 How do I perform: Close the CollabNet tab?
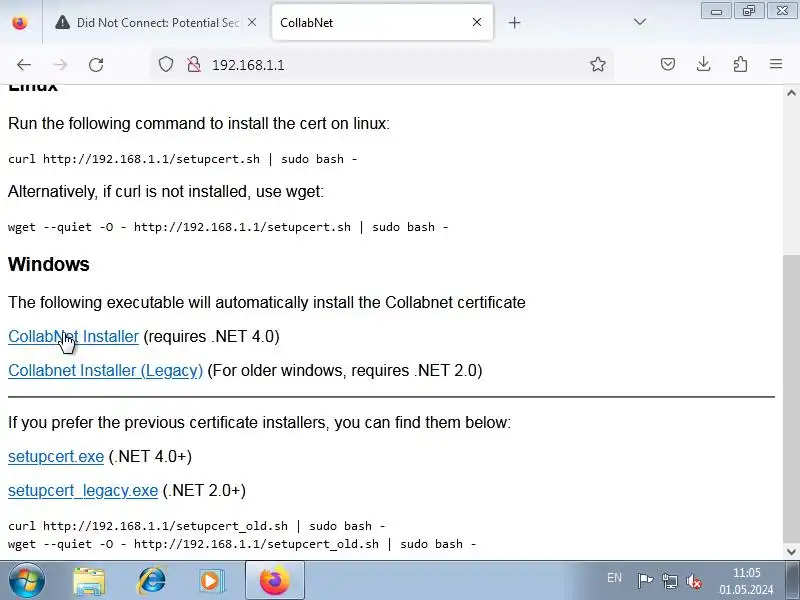pyautogui.click(x=477, y=22)
